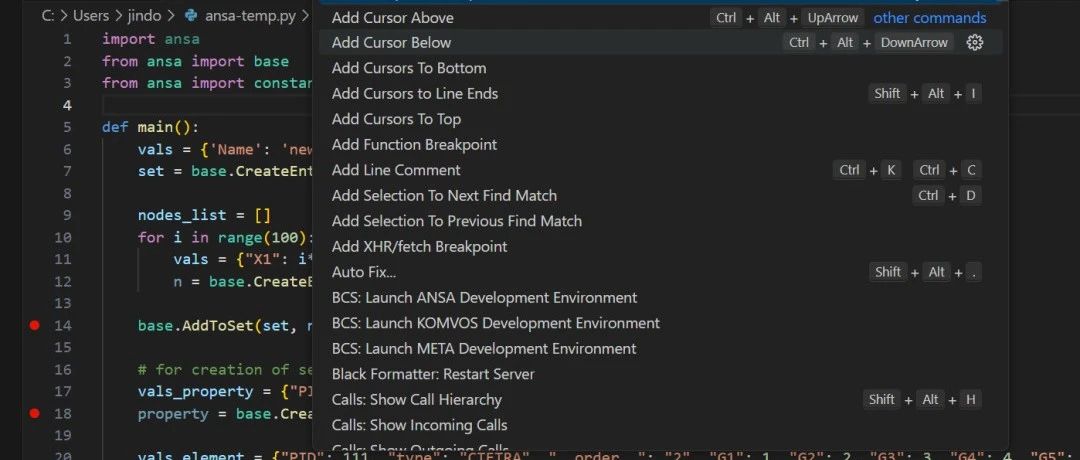Remove the breakpoint on line 18

click(35, 414)
